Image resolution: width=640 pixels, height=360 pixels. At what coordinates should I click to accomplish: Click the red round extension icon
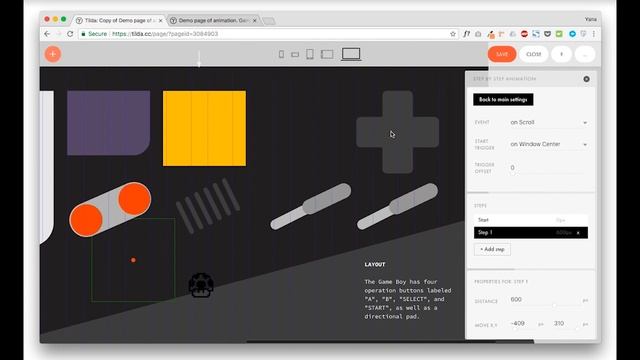[524, 34]
